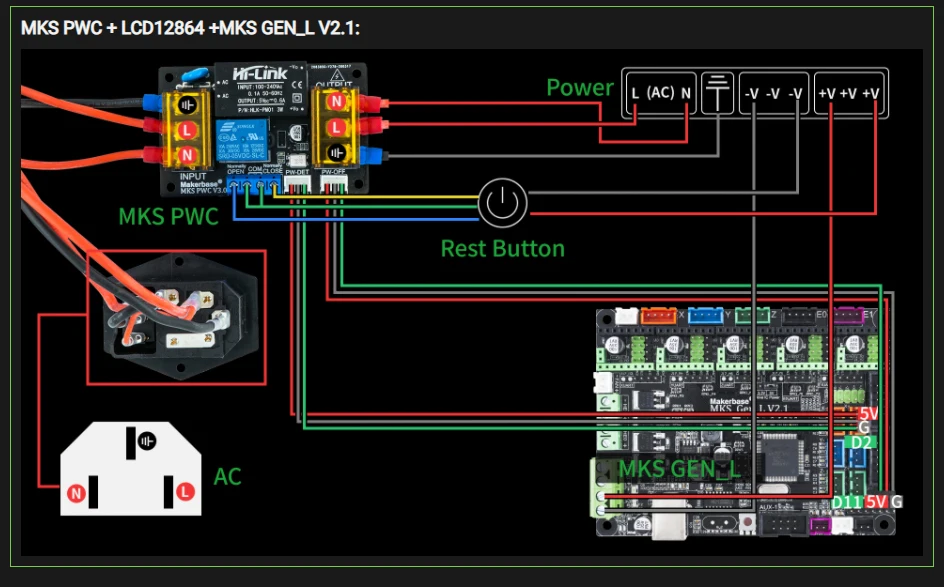The image size is (944, 587).
Task: Click the green MKS PWC label
Action: point(169,217)
